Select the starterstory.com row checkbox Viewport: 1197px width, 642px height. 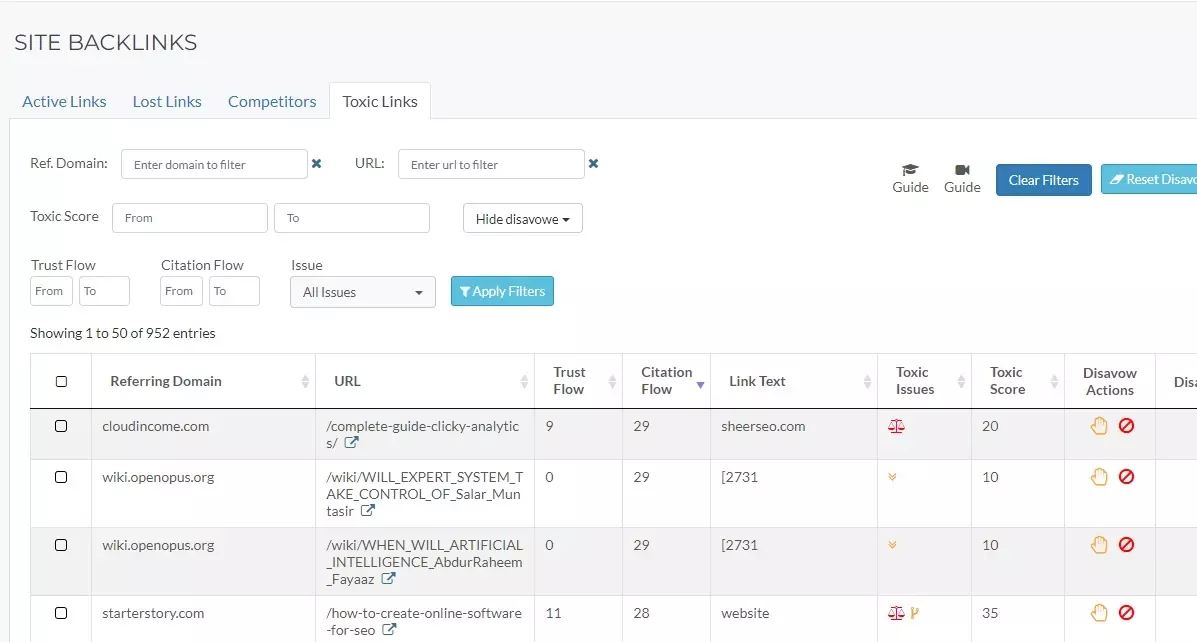coord(61,613)
